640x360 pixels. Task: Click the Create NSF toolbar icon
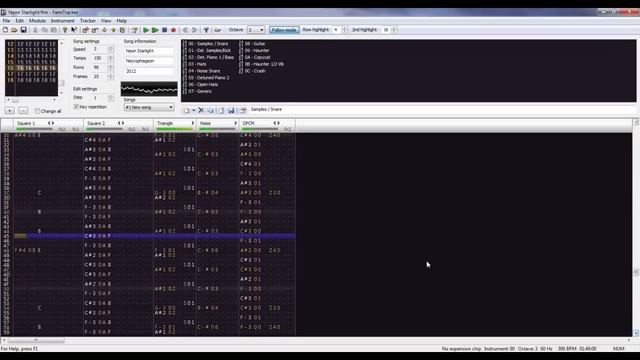pyautogui.click(x=218, y=30)
